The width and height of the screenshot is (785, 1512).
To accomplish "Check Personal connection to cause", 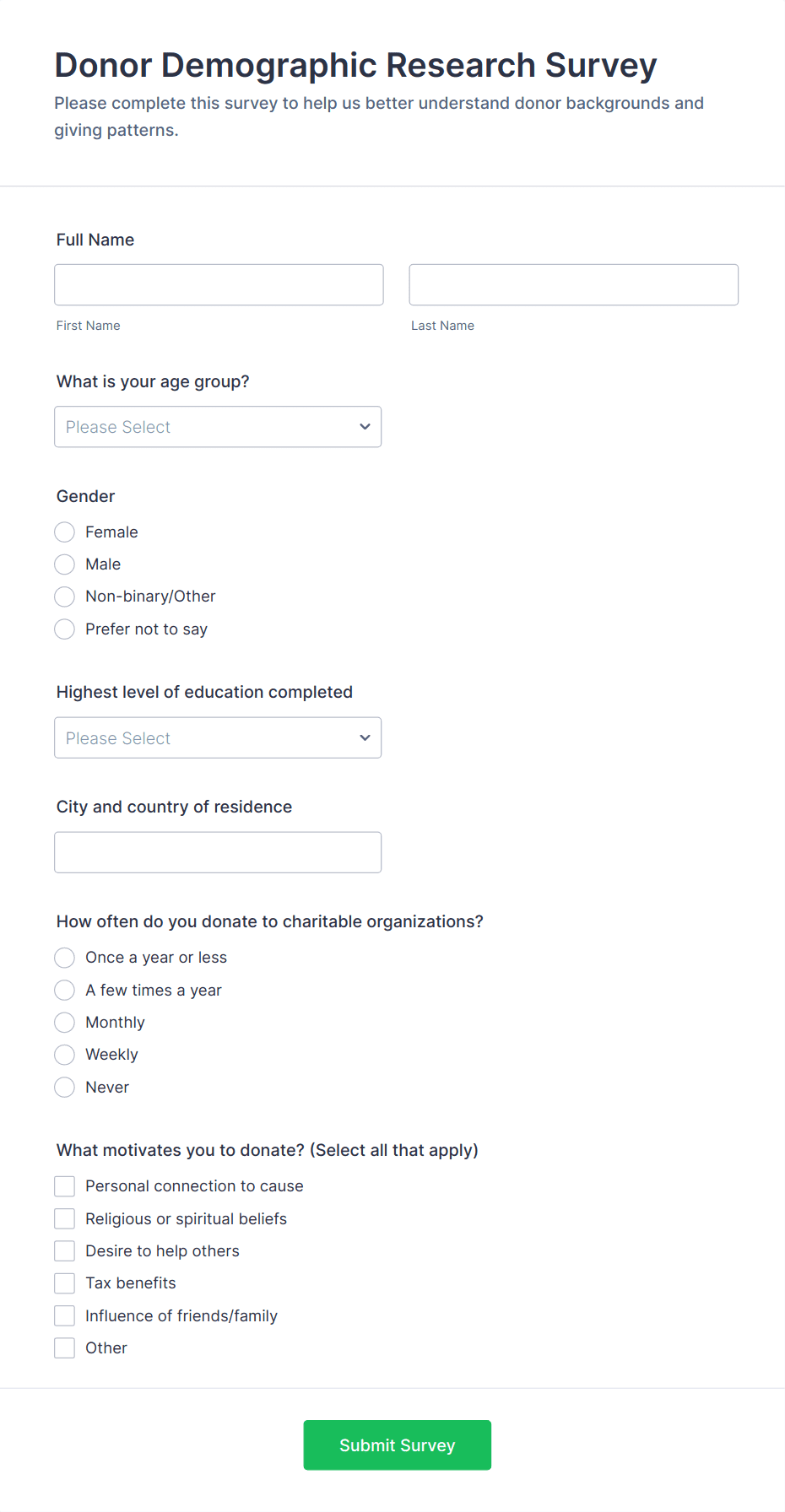I will 65,1186.
